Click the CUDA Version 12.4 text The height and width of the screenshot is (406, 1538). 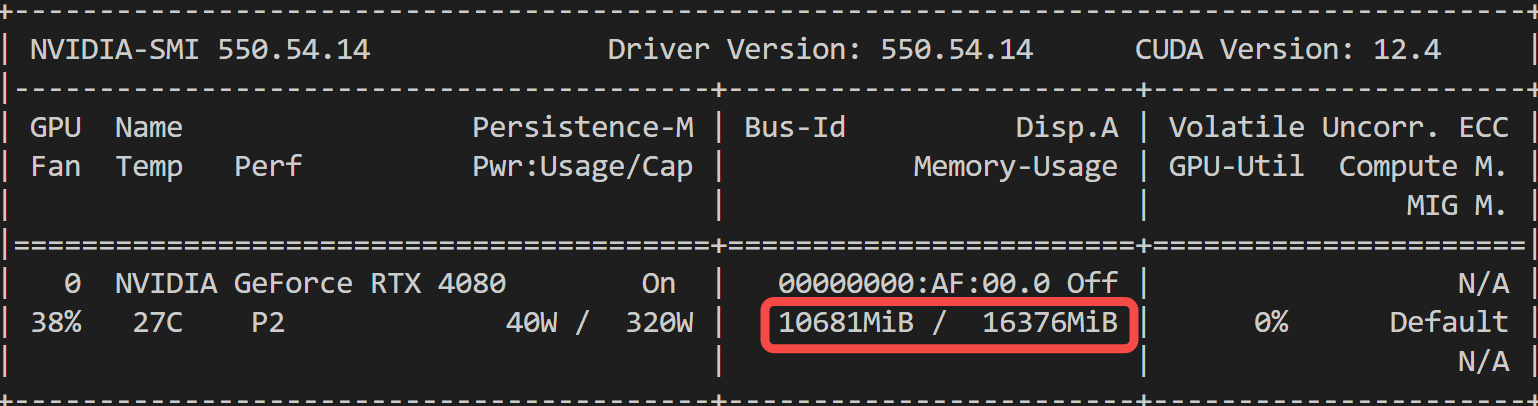[x=1288, y=49]
